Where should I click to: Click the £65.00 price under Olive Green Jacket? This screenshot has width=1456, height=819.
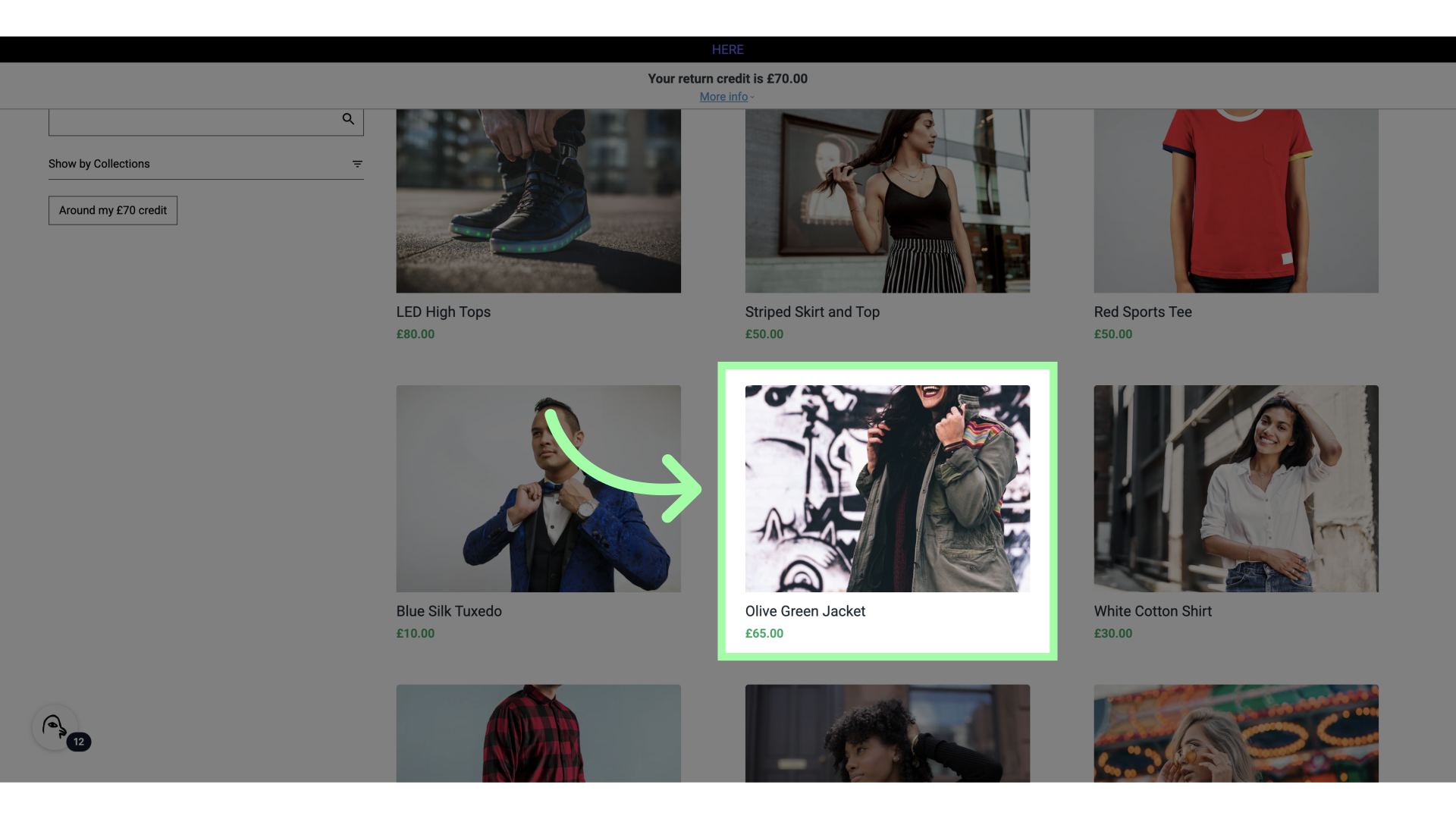[764, 634]
